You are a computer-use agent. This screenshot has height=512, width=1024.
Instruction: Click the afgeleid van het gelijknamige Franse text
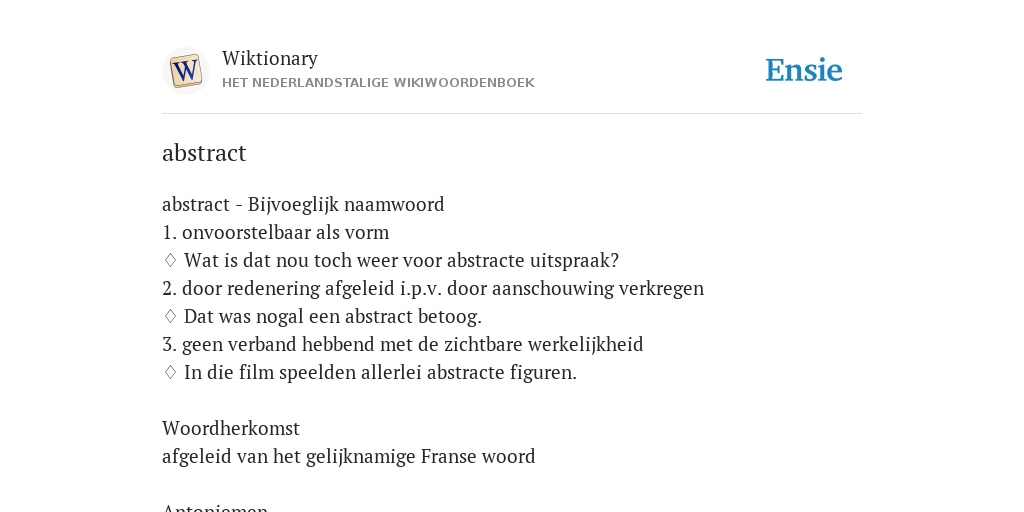(x=349, y=456)
